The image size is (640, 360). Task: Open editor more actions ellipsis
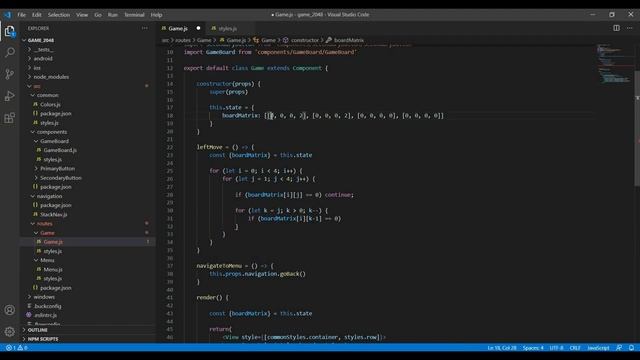tap(630, 28)
